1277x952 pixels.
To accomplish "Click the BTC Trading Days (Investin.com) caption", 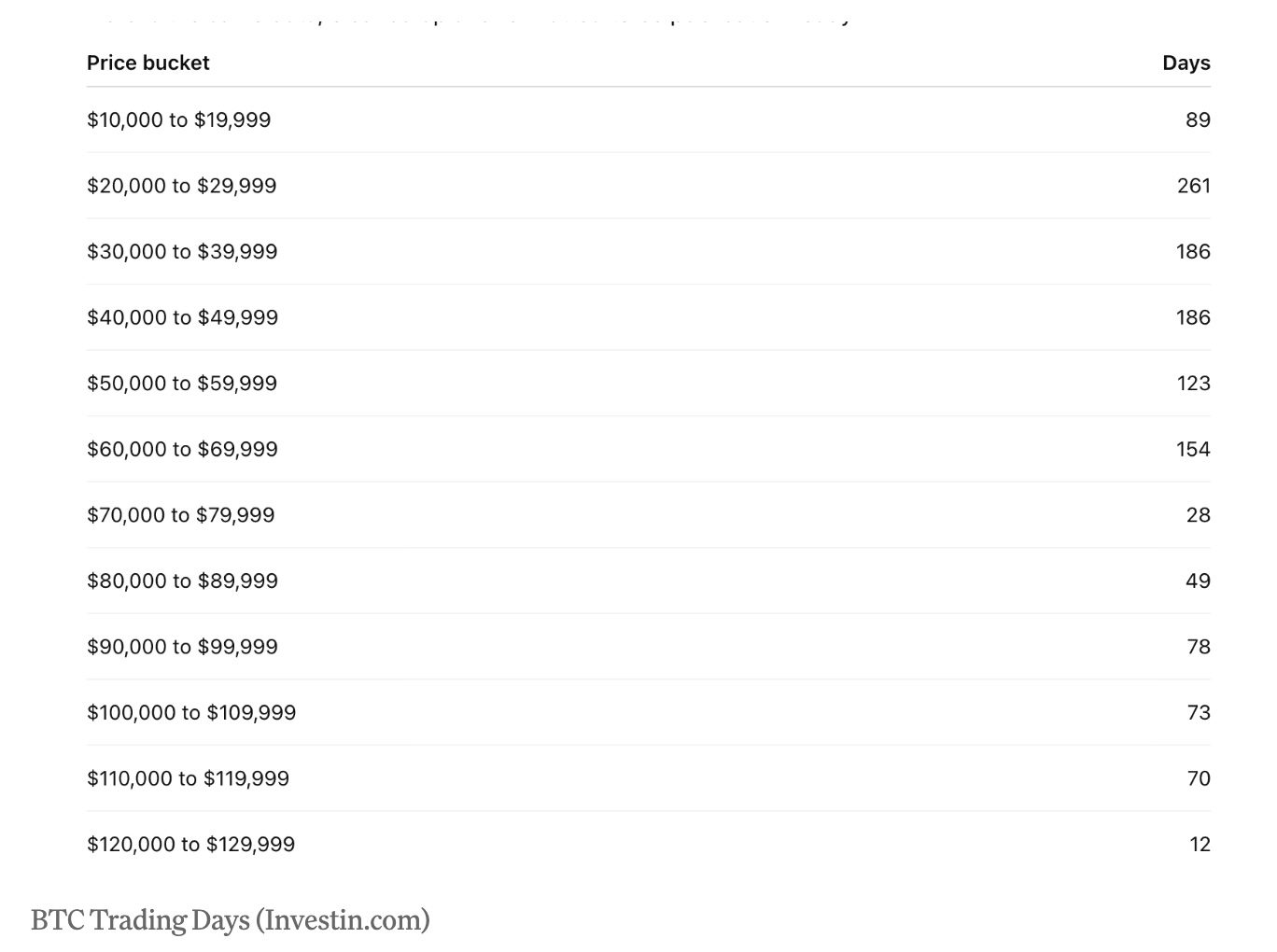I will (x=230, y=920).
